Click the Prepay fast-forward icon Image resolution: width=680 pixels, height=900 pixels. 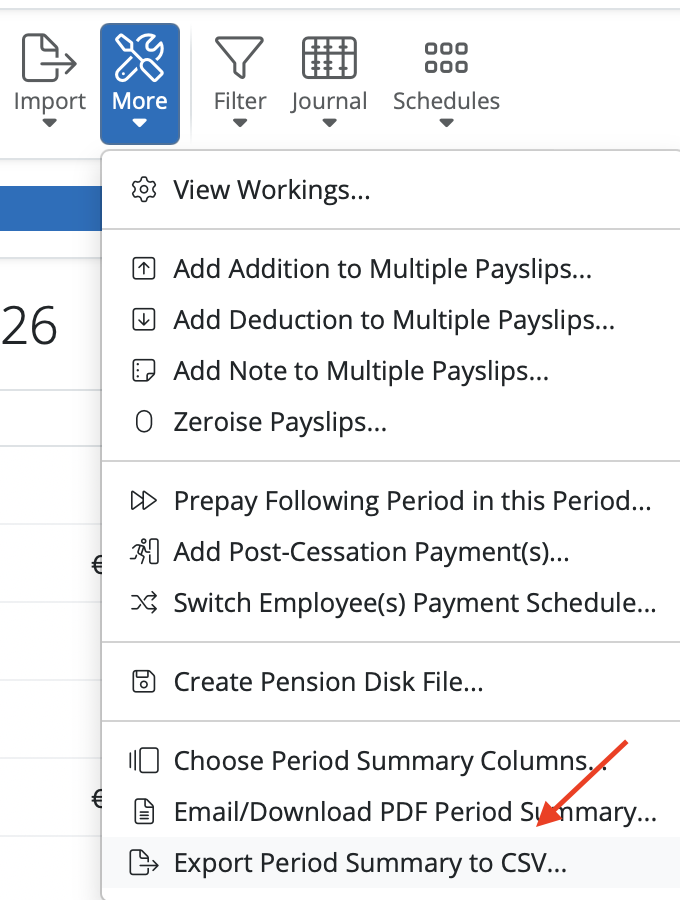point(144,501)
